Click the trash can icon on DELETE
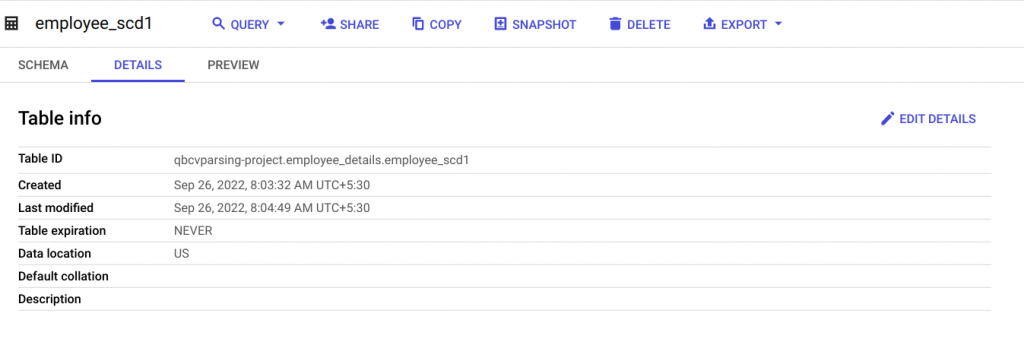 pos(615,24)
